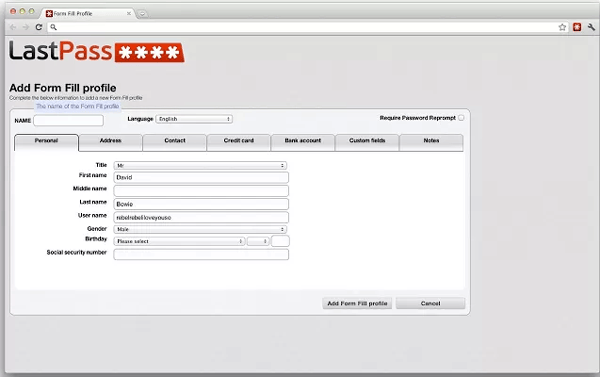600x377 pixels.
Task: Open the Gender dropdown
Action: [x=200, y=229]
